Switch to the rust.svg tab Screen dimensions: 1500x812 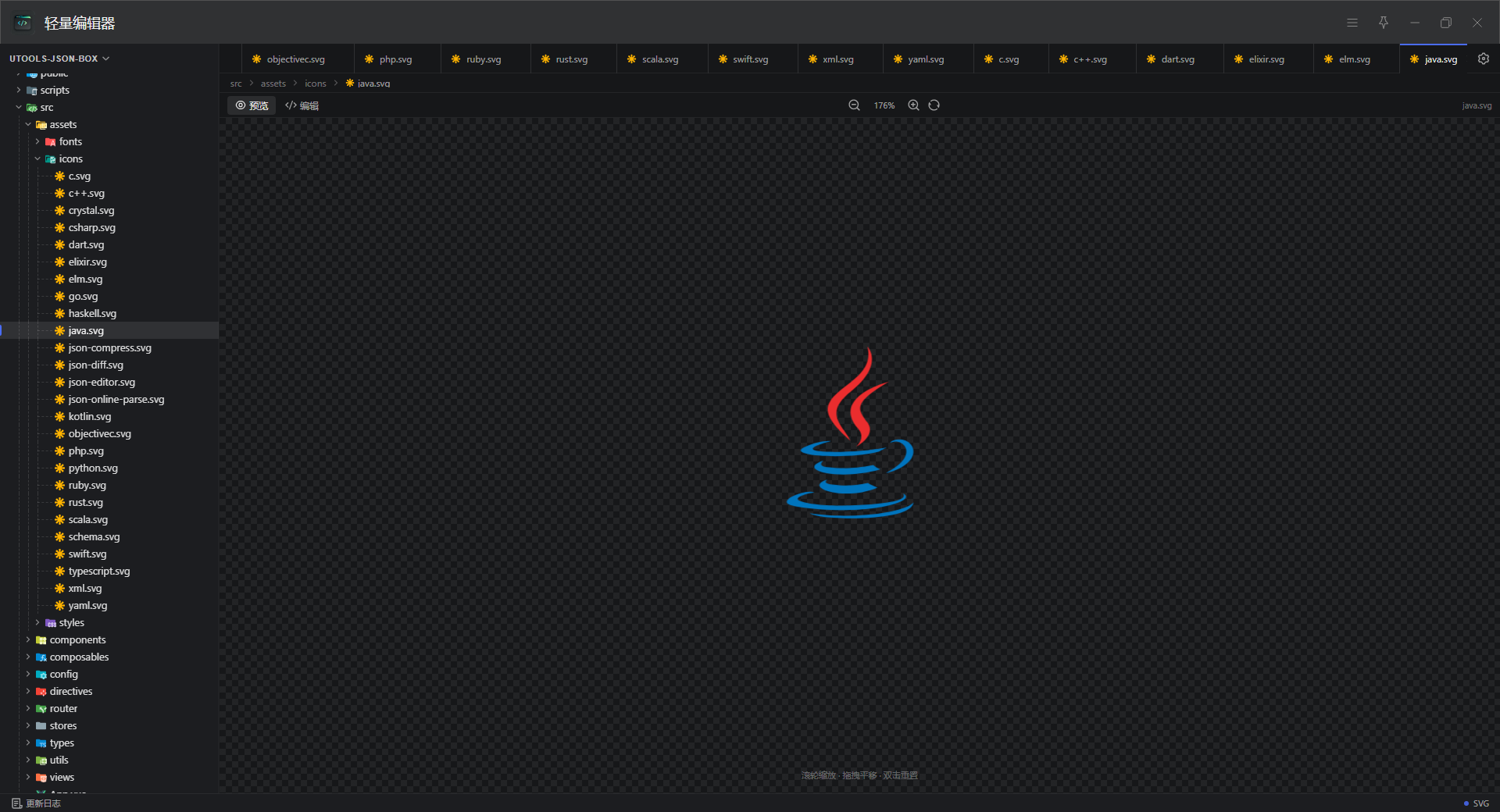[572, 59]
